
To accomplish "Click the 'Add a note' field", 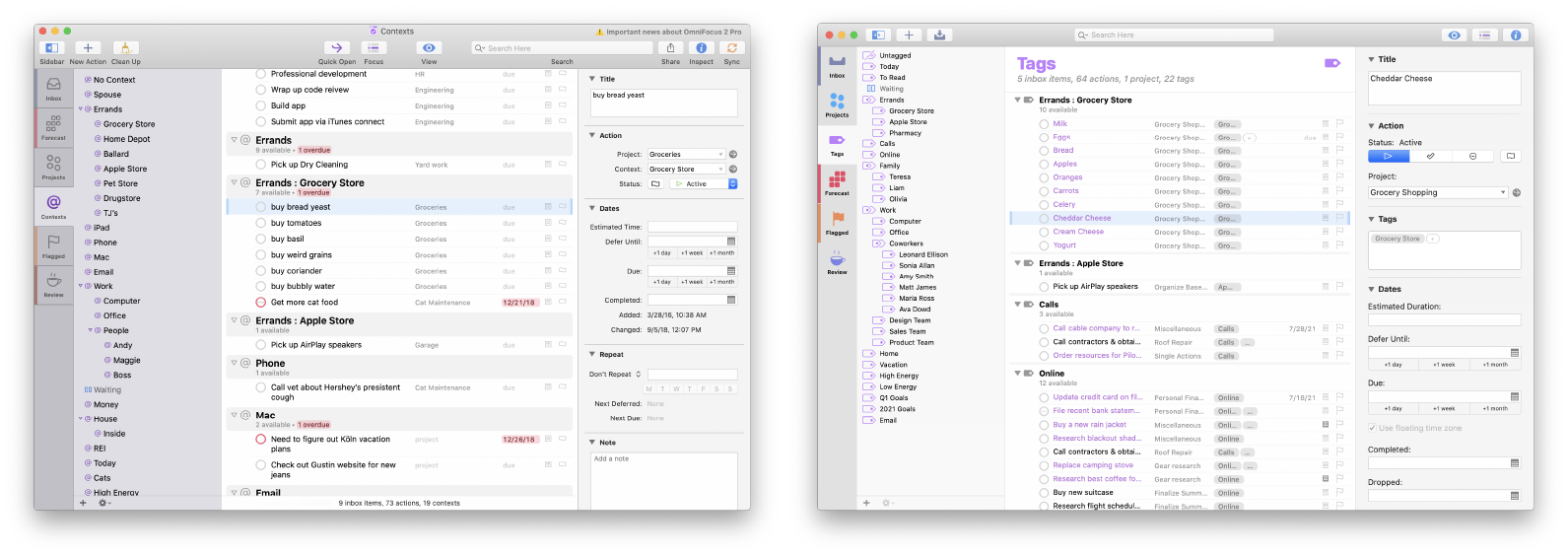I will (664, 479).
